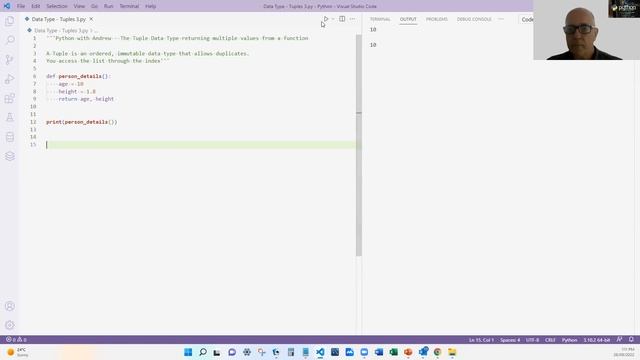This screenshot has width=640, height=360.
Task: Open the database icon in activity bar
Action: click(x=10, y=137)
